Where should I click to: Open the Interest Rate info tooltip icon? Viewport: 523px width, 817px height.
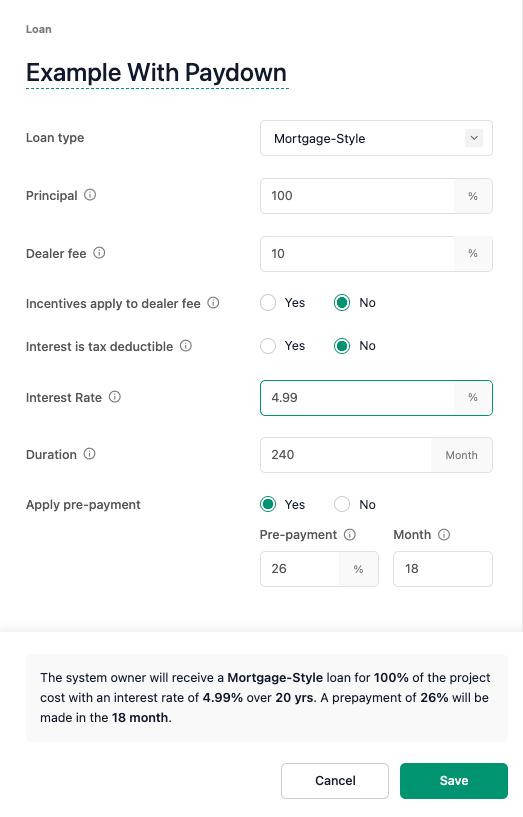click(115, 397)
